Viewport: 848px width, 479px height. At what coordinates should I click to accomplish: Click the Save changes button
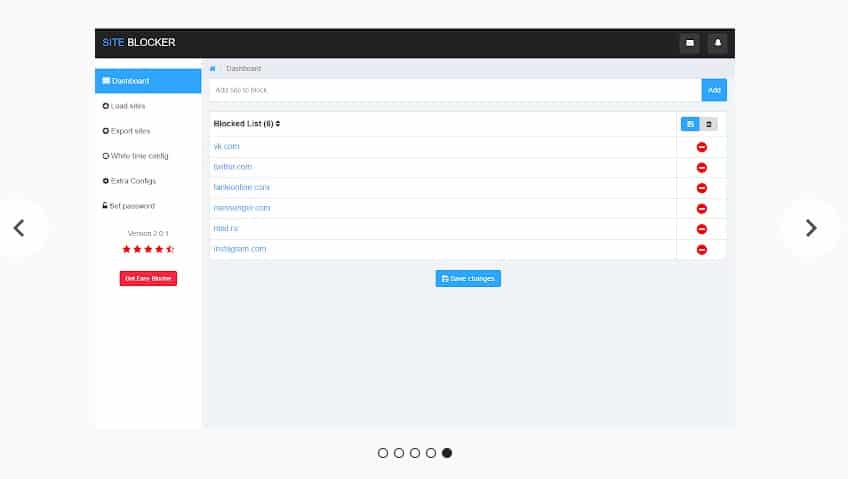point(468,278)
